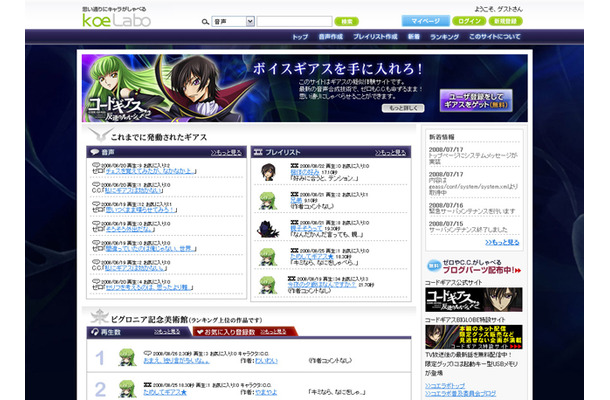Screen dimensions: 610x400
Task: Click the もっと詳しく button on the banner
Action: 403,108
